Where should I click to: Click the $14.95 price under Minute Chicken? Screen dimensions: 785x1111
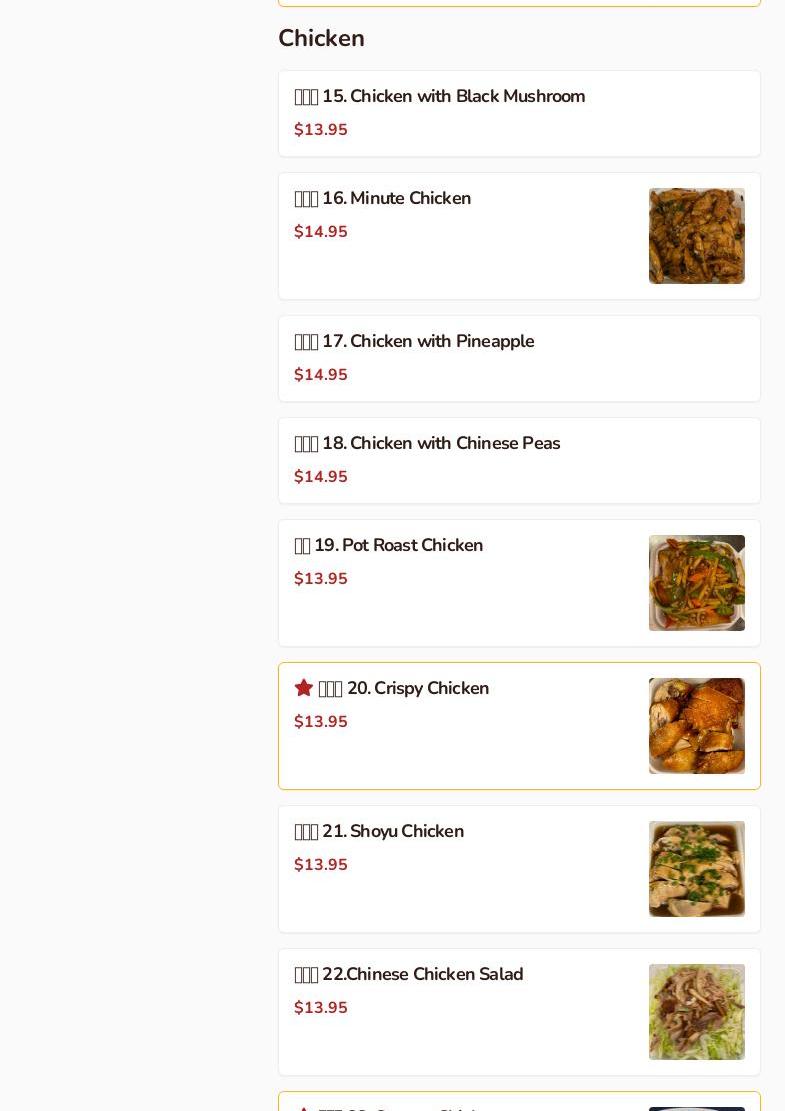click(x=321, y=232)
